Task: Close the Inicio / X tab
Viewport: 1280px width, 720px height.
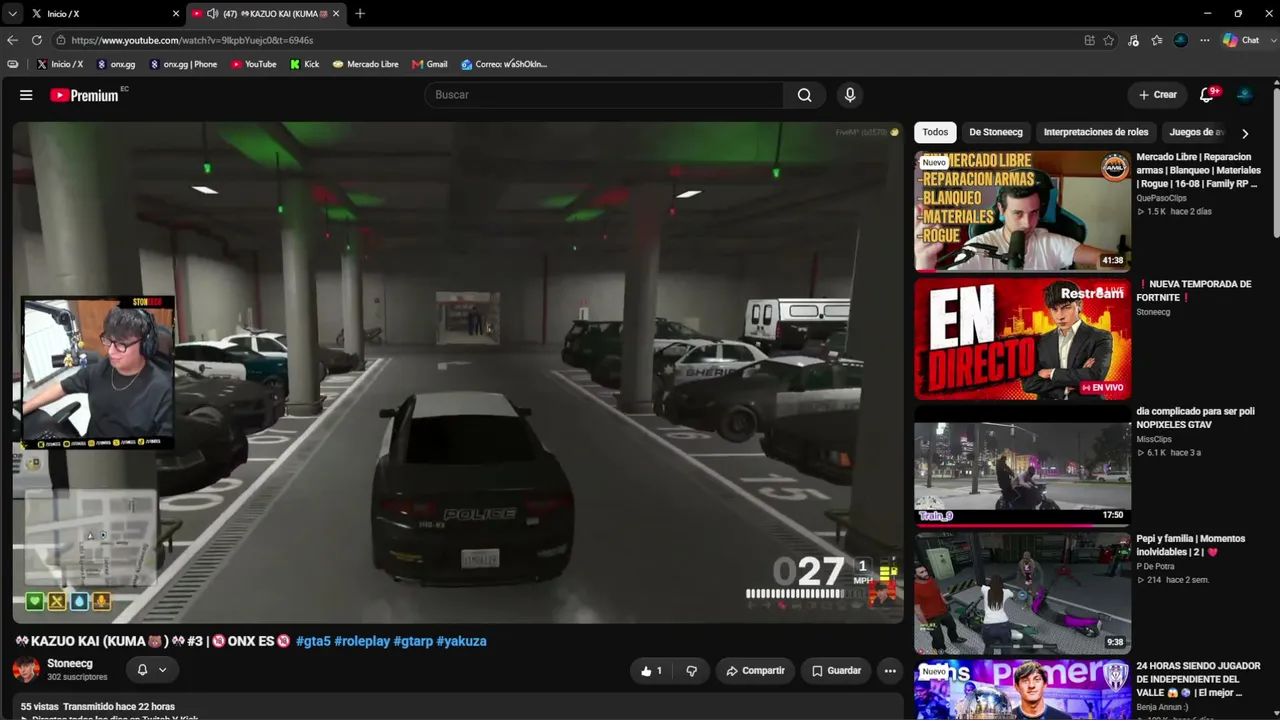Action: [x=176, y=14]
